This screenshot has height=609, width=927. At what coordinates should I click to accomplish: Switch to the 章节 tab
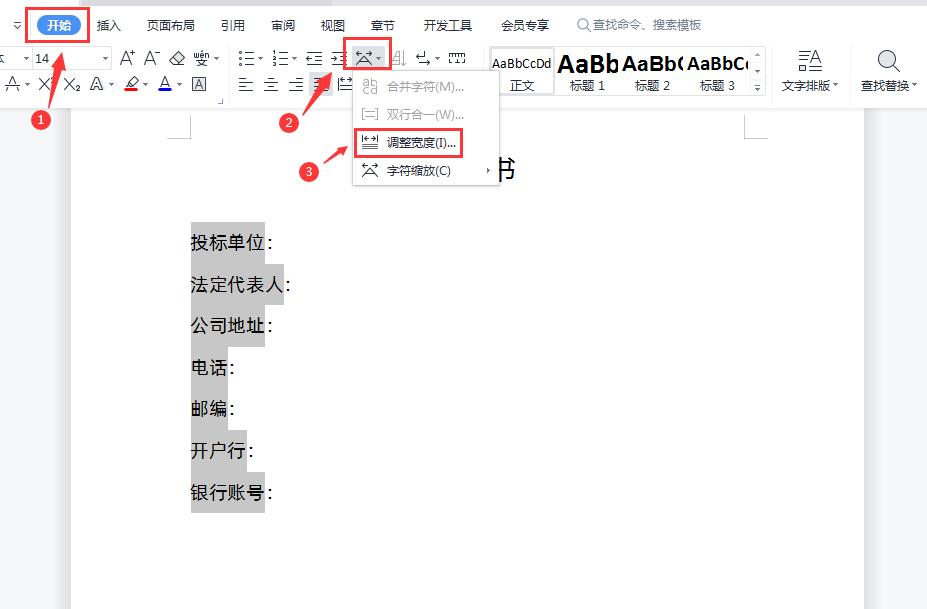pyautogui.click(x=382, y=25)
